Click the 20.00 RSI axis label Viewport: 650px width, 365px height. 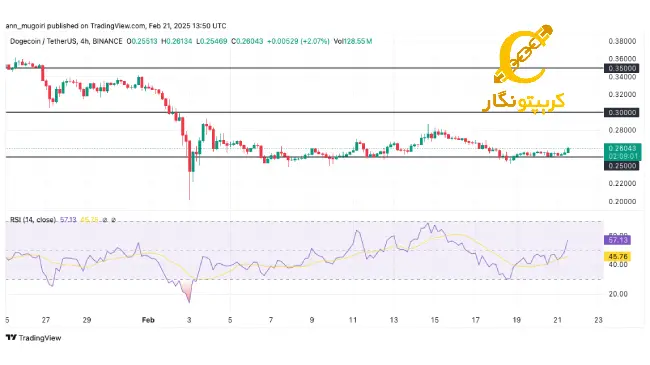[618, 294]
